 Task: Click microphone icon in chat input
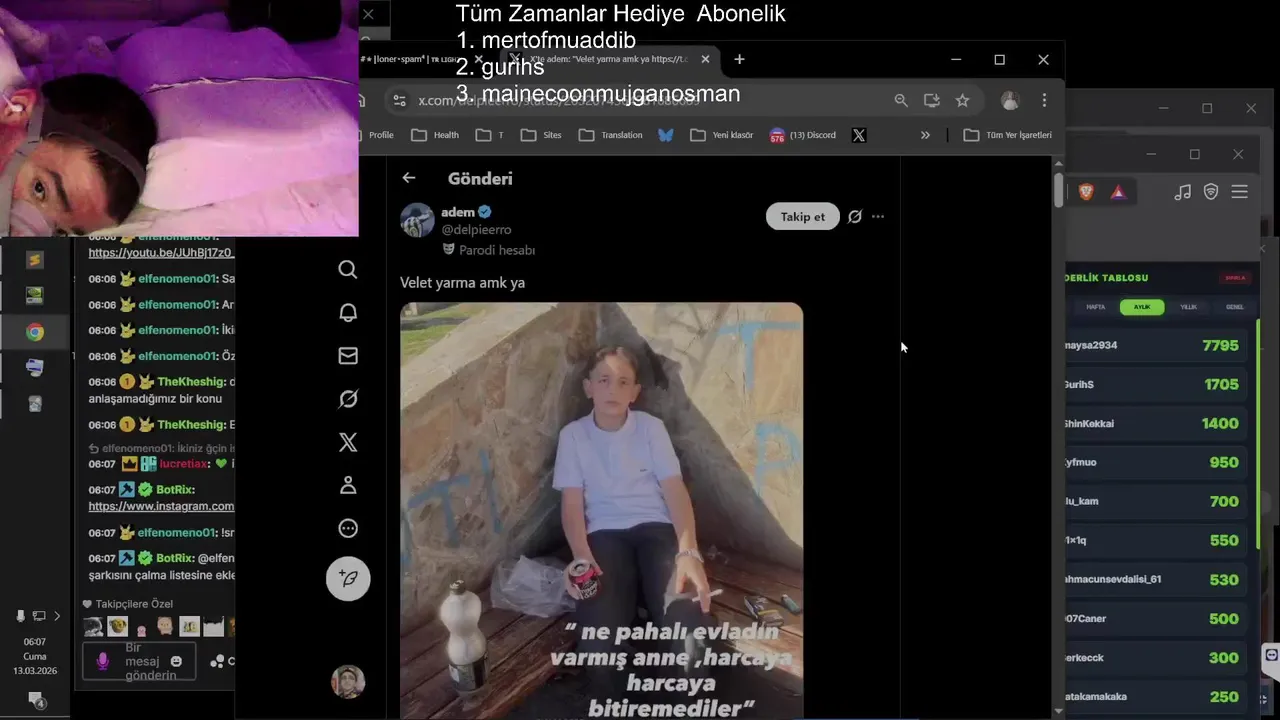(x=102, y=661)
